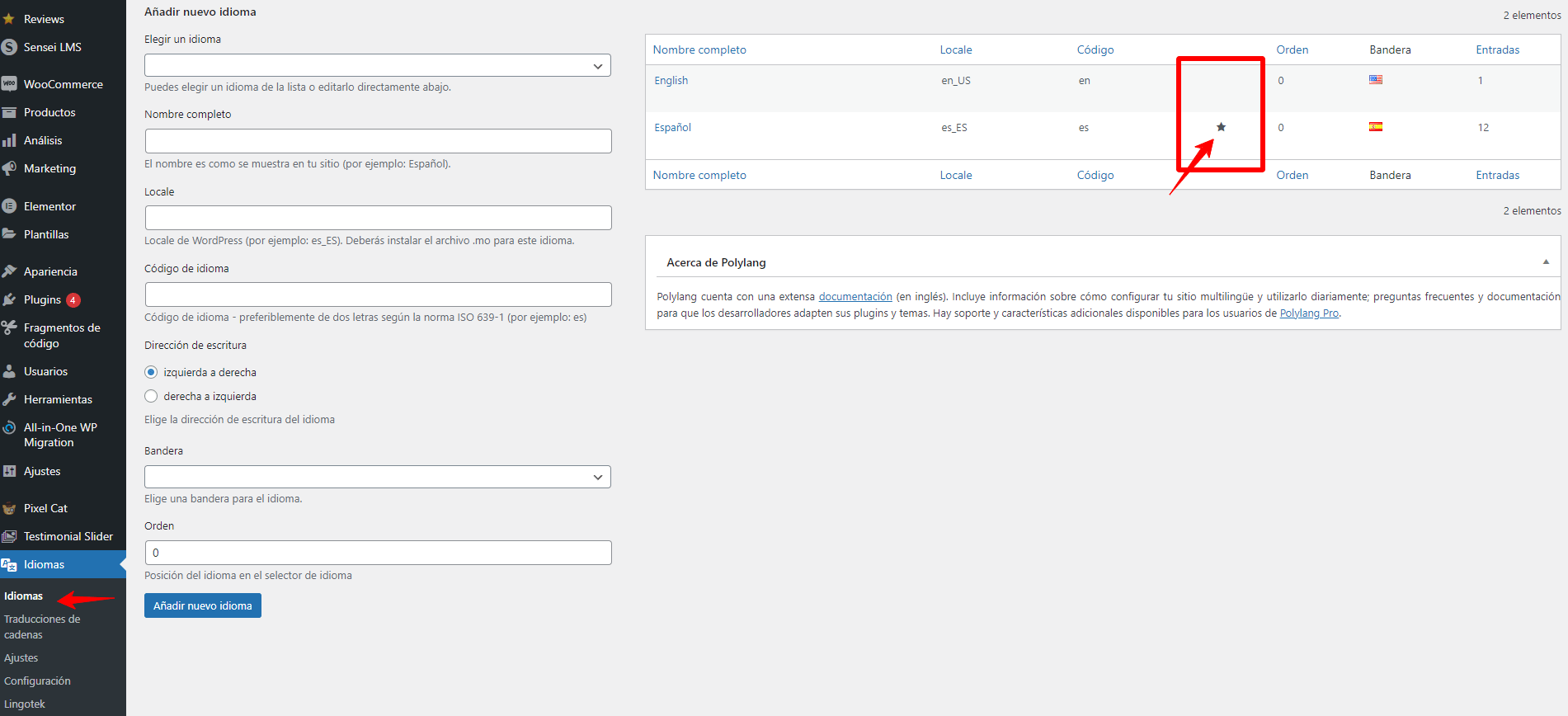This screenshot has height=716, width=1568.
Task: Open the Idiomas submenu item
Action: point(23,596)
